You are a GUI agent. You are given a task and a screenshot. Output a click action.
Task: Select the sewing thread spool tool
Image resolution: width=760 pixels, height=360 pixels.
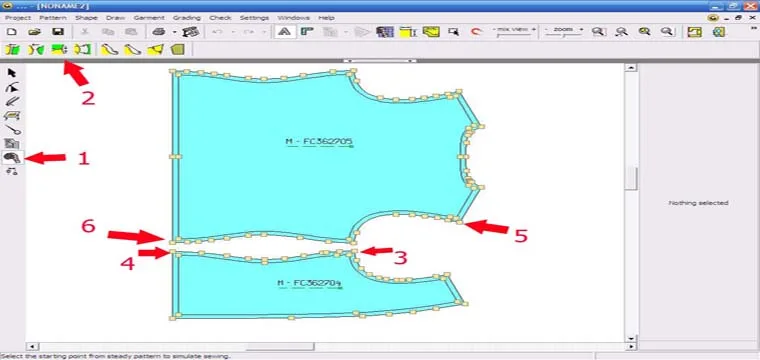click(x=12, y=157)
